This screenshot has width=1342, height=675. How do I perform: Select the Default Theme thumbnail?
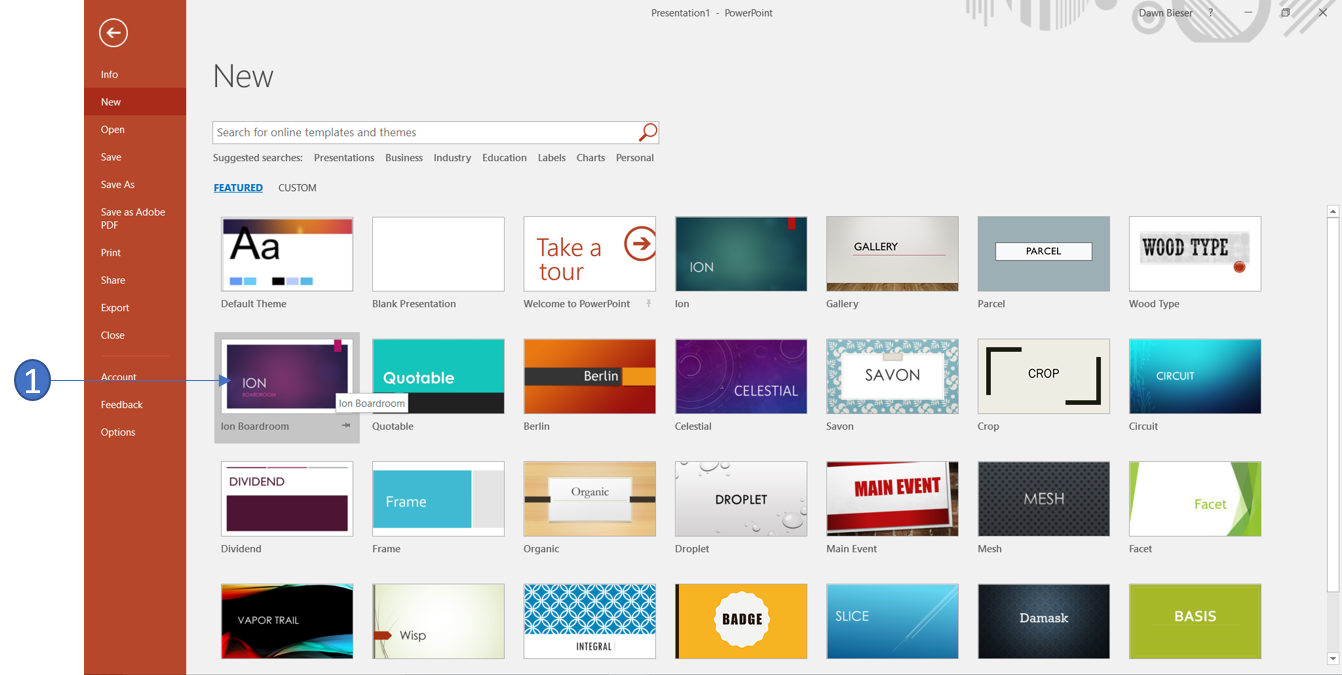click(x=287, y=254)
